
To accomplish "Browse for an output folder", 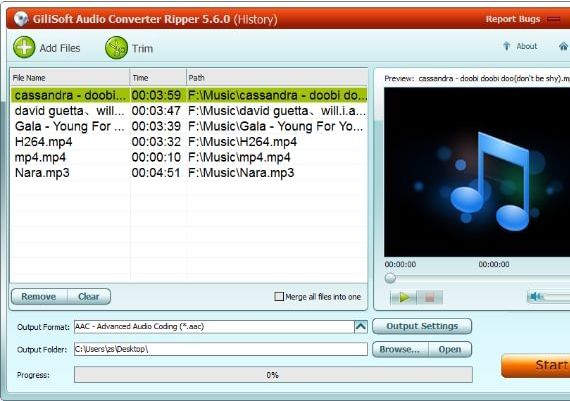I will 400,349.
